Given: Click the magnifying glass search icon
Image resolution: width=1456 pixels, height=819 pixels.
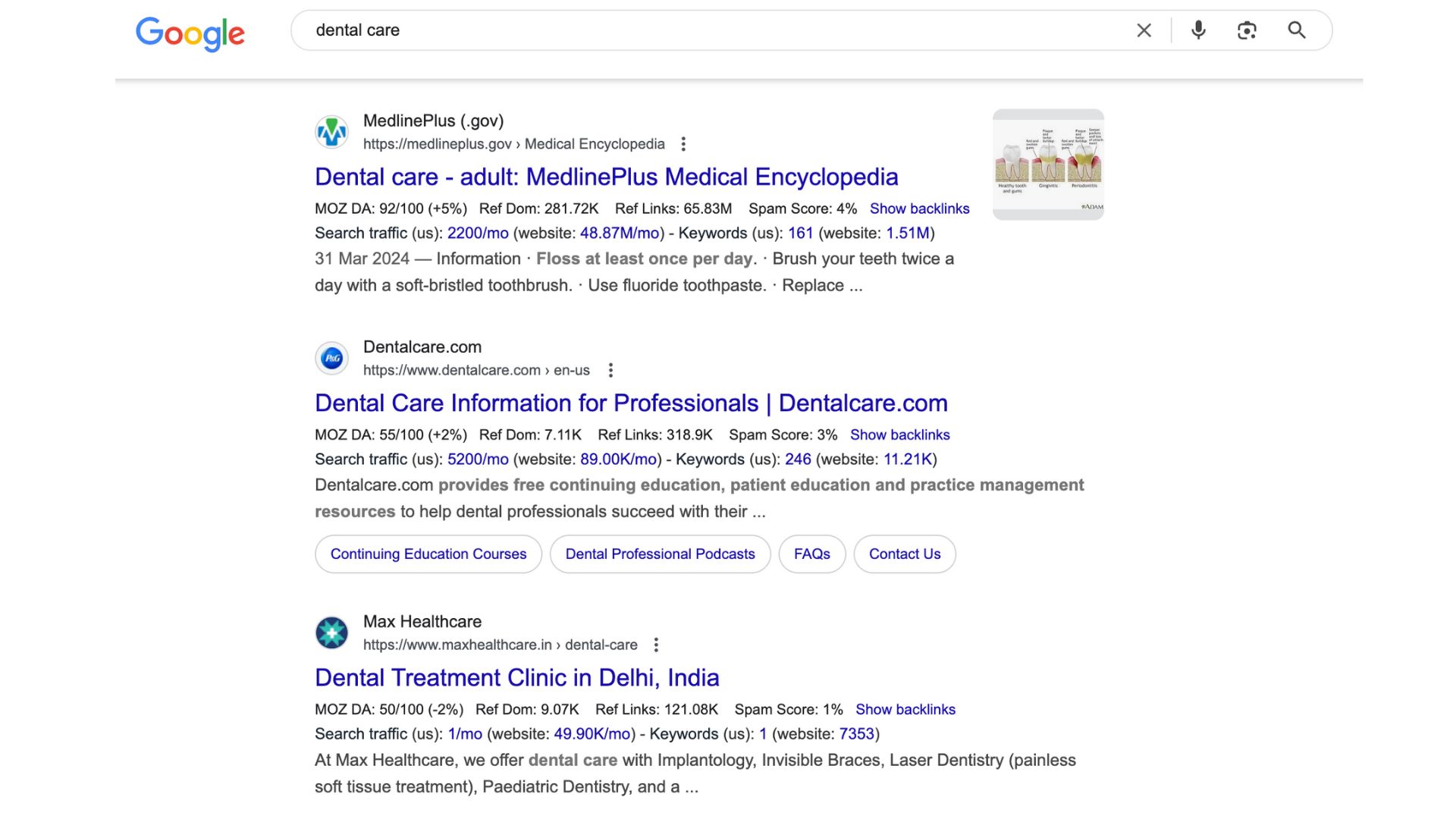Looking at the screenshot, I should tap(1297, 30).
